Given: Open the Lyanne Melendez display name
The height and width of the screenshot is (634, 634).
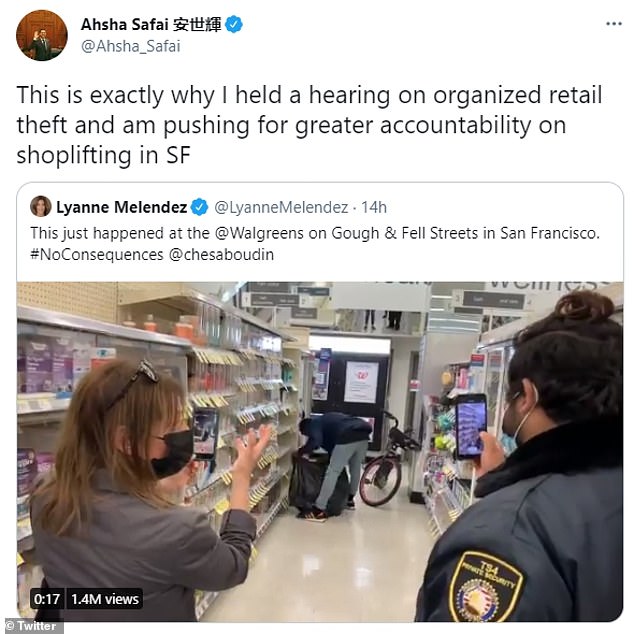Looking at the screenshot, I should pos(122,207).
